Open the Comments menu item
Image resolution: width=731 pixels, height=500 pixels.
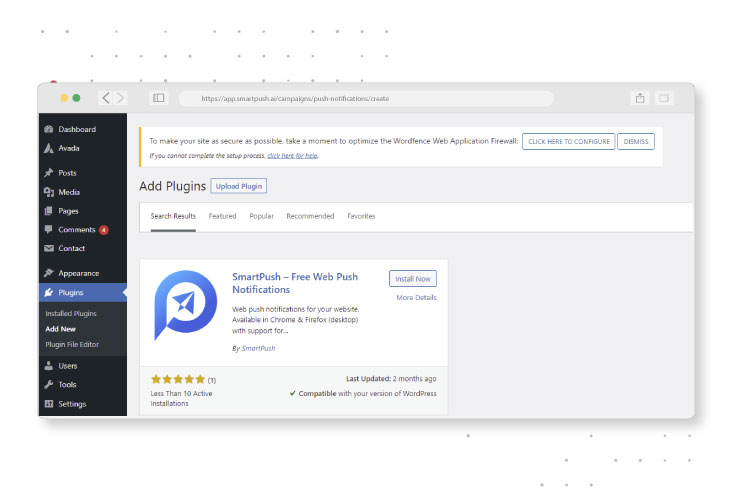click(x=83, y=230)
